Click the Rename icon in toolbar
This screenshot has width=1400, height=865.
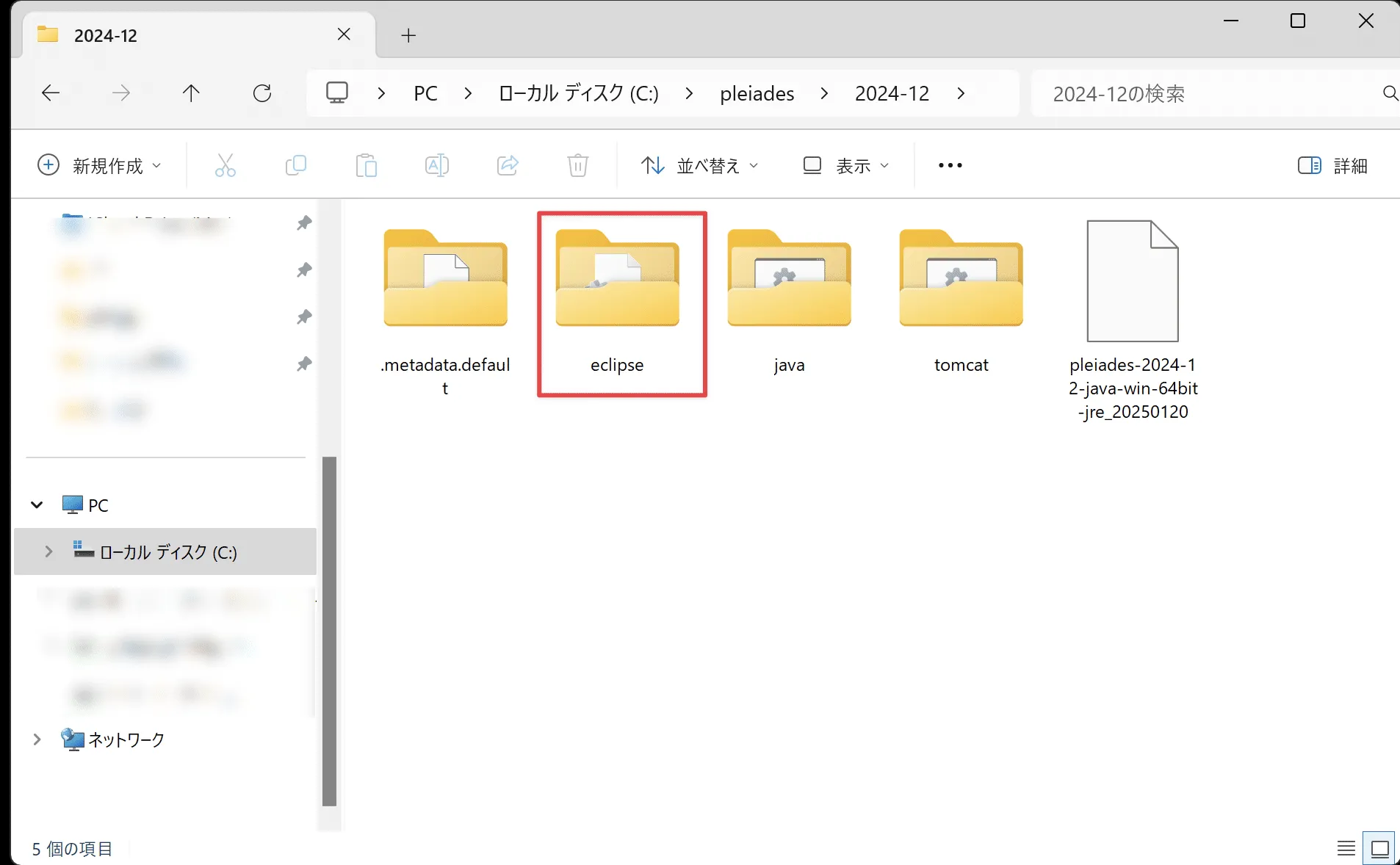pos(437,165)
